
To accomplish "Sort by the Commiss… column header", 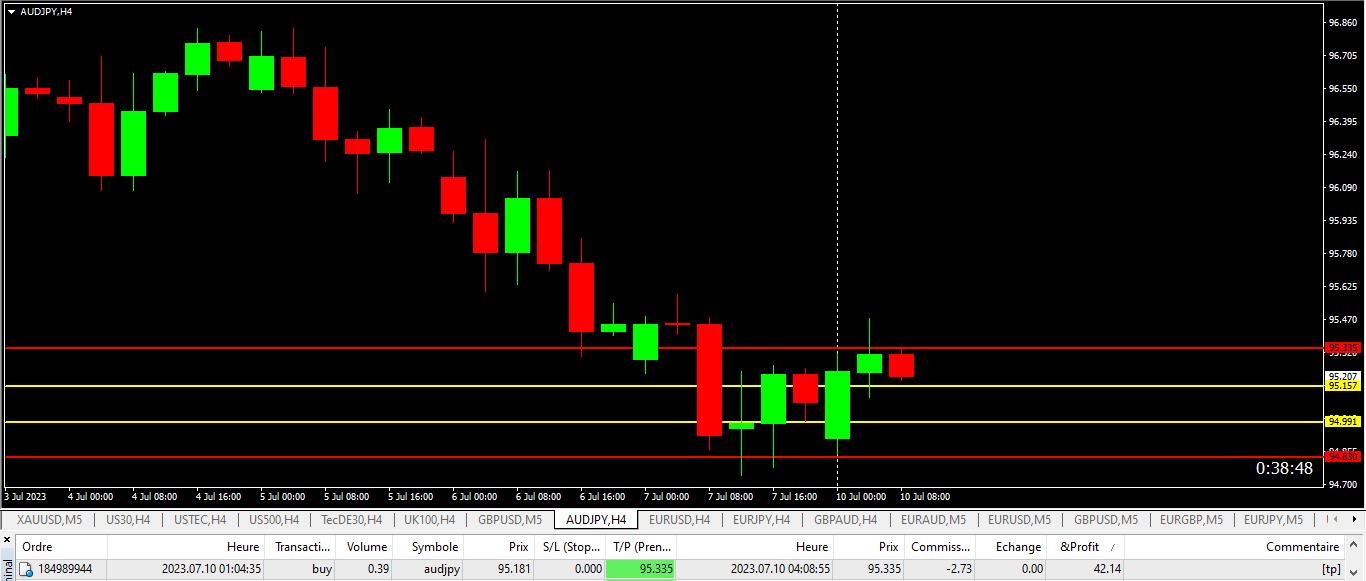I will tap(941, 547).
